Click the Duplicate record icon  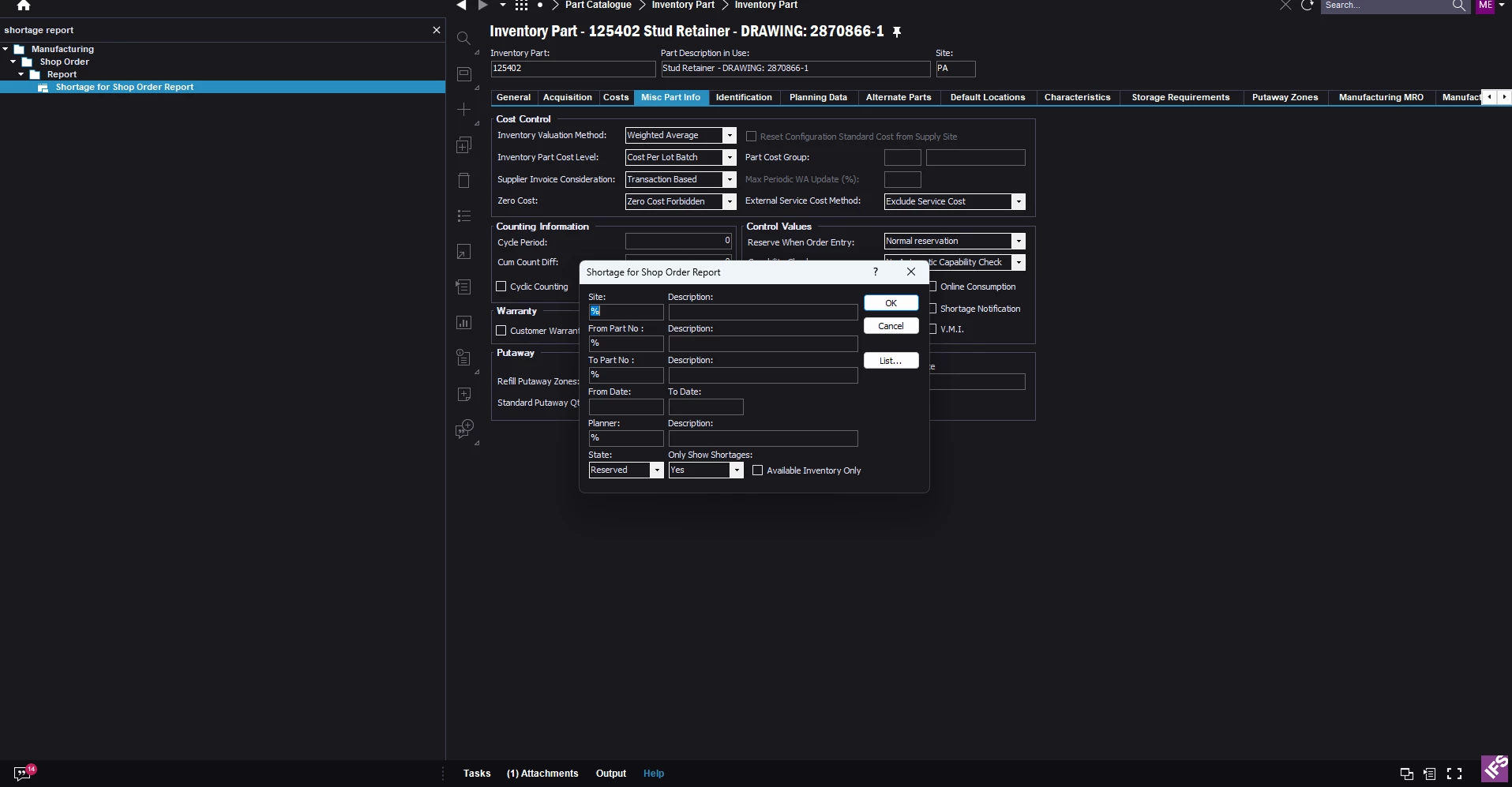pyautogui.click(x=464, y=145)
